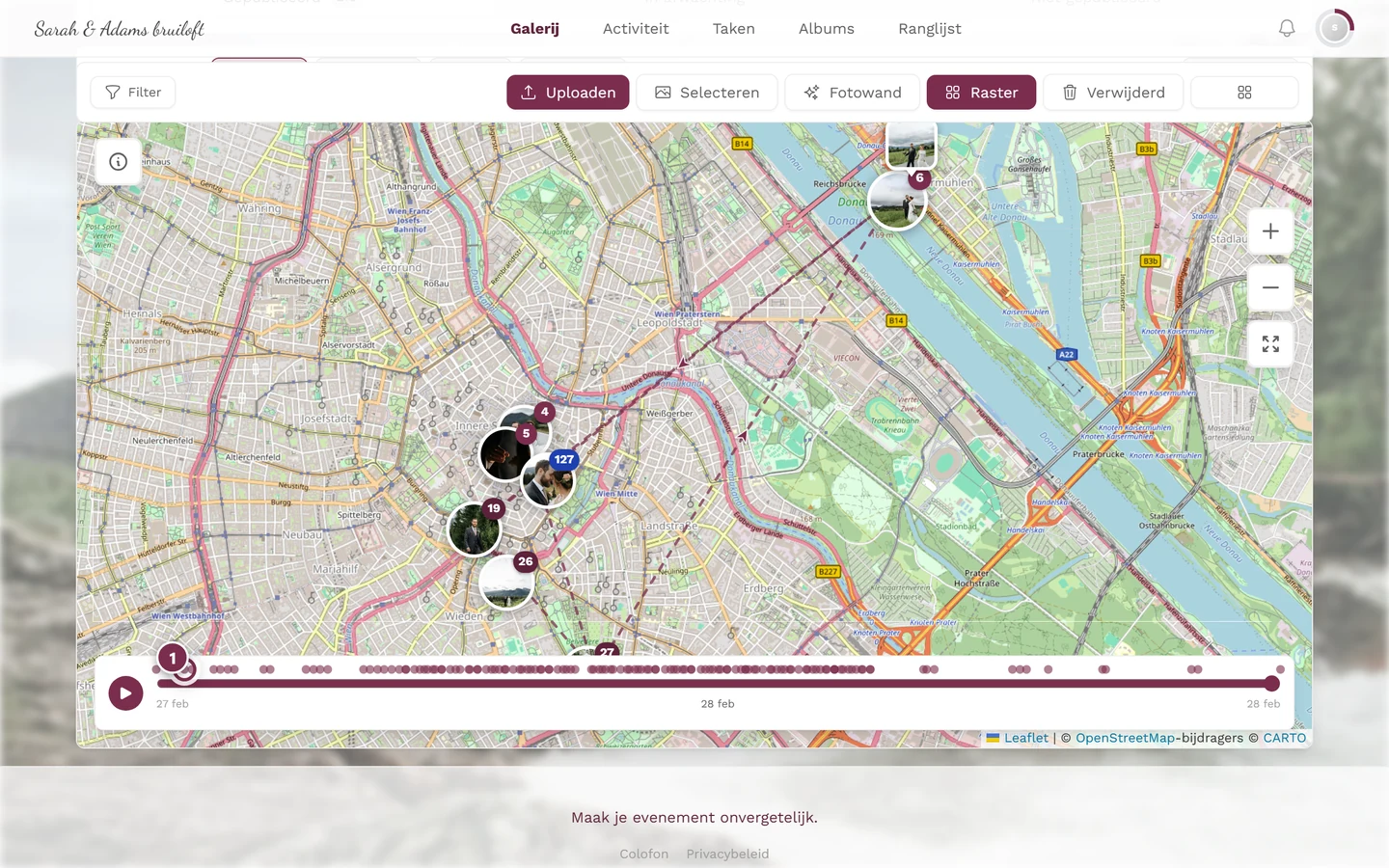The image size is (1389, 868).
Task: Open the 127-photo cluster marker
Action: [549, 479]
